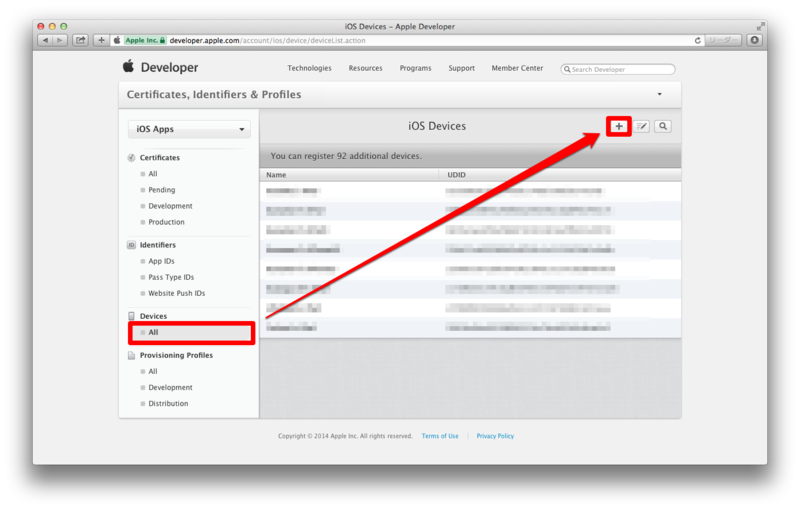Screen dimensions: 800x510
Task: Select Distribution provisioning profiles
Action: click(168, 403)
